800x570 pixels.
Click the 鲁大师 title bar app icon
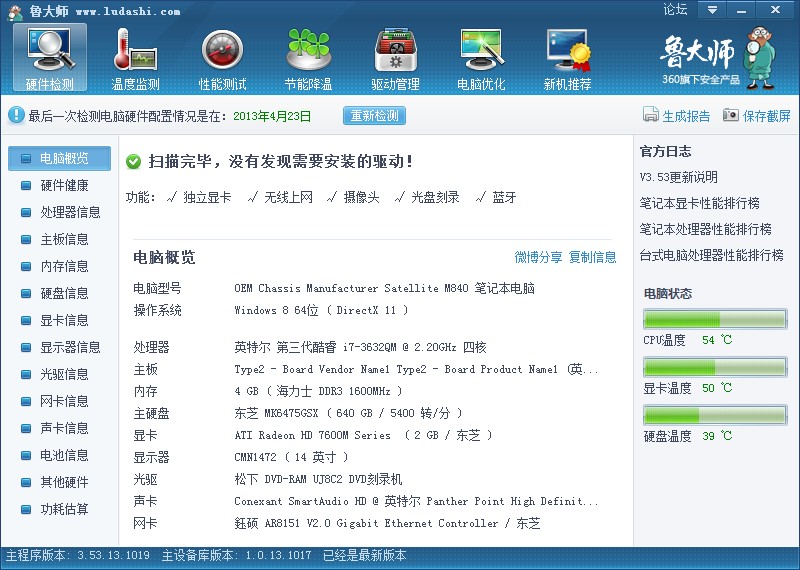click(16, 12)
